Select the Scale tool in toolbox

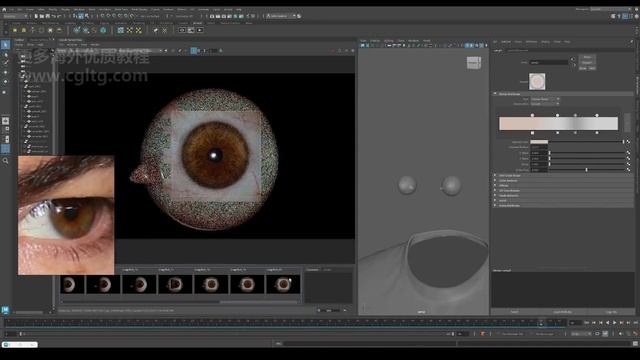[5, 92]
